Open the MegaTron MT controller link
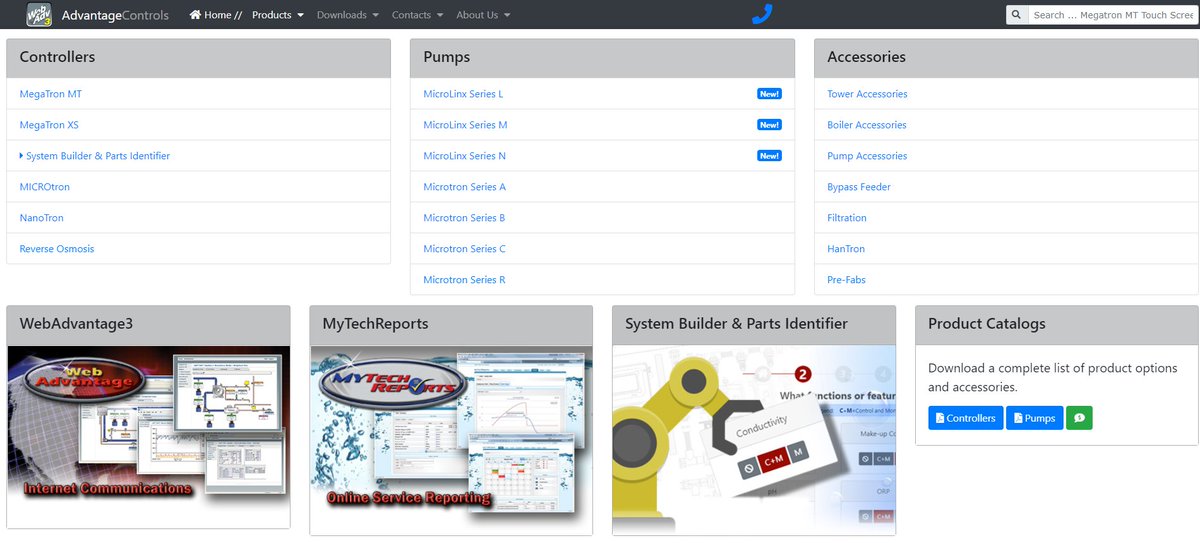This screenshot has height=543, width=1200. click(x=51, y=94)
